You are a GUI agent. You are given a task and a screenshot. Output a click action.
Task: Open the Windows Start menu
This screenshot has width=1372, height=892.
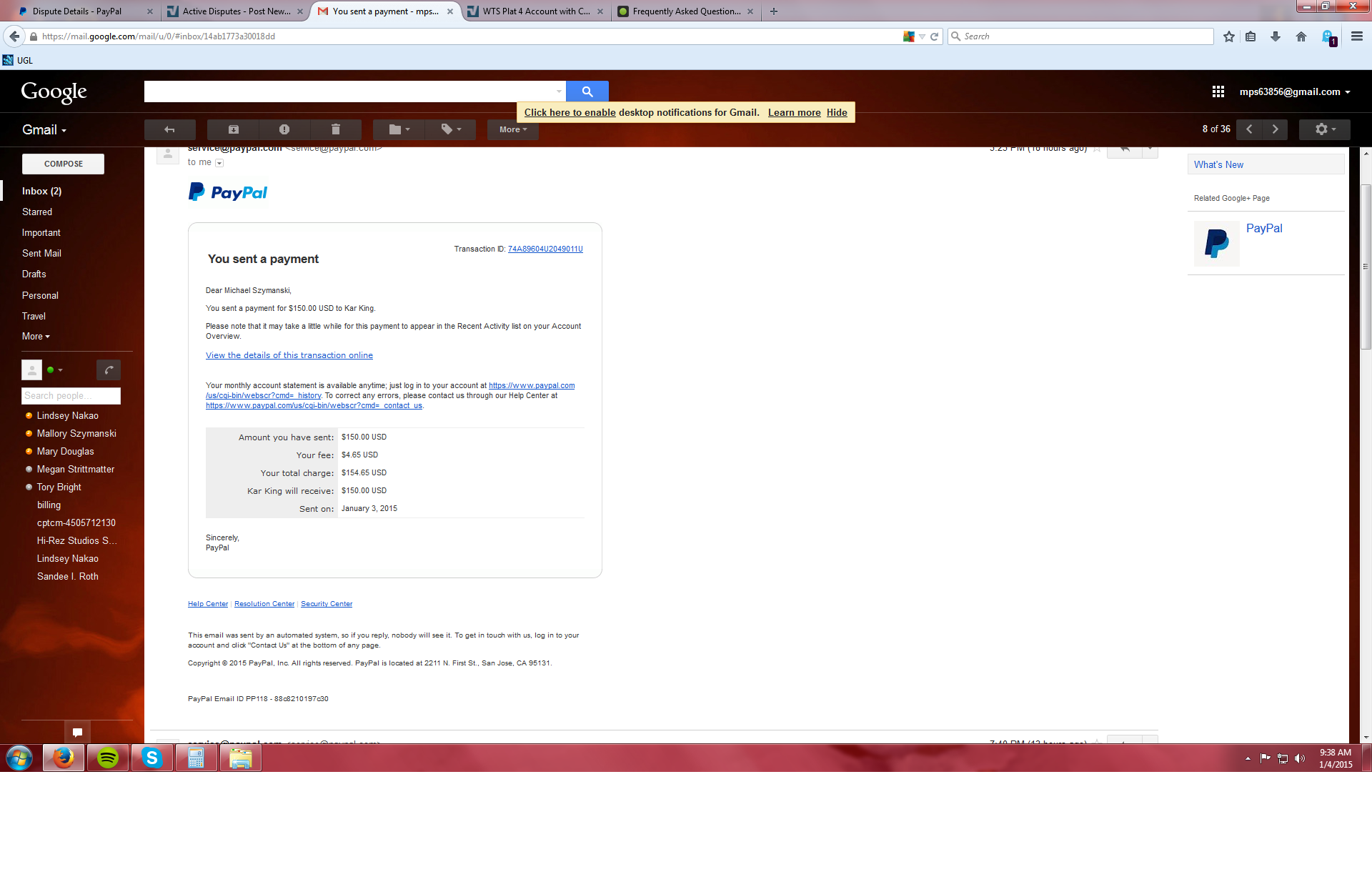pos(19,758)
